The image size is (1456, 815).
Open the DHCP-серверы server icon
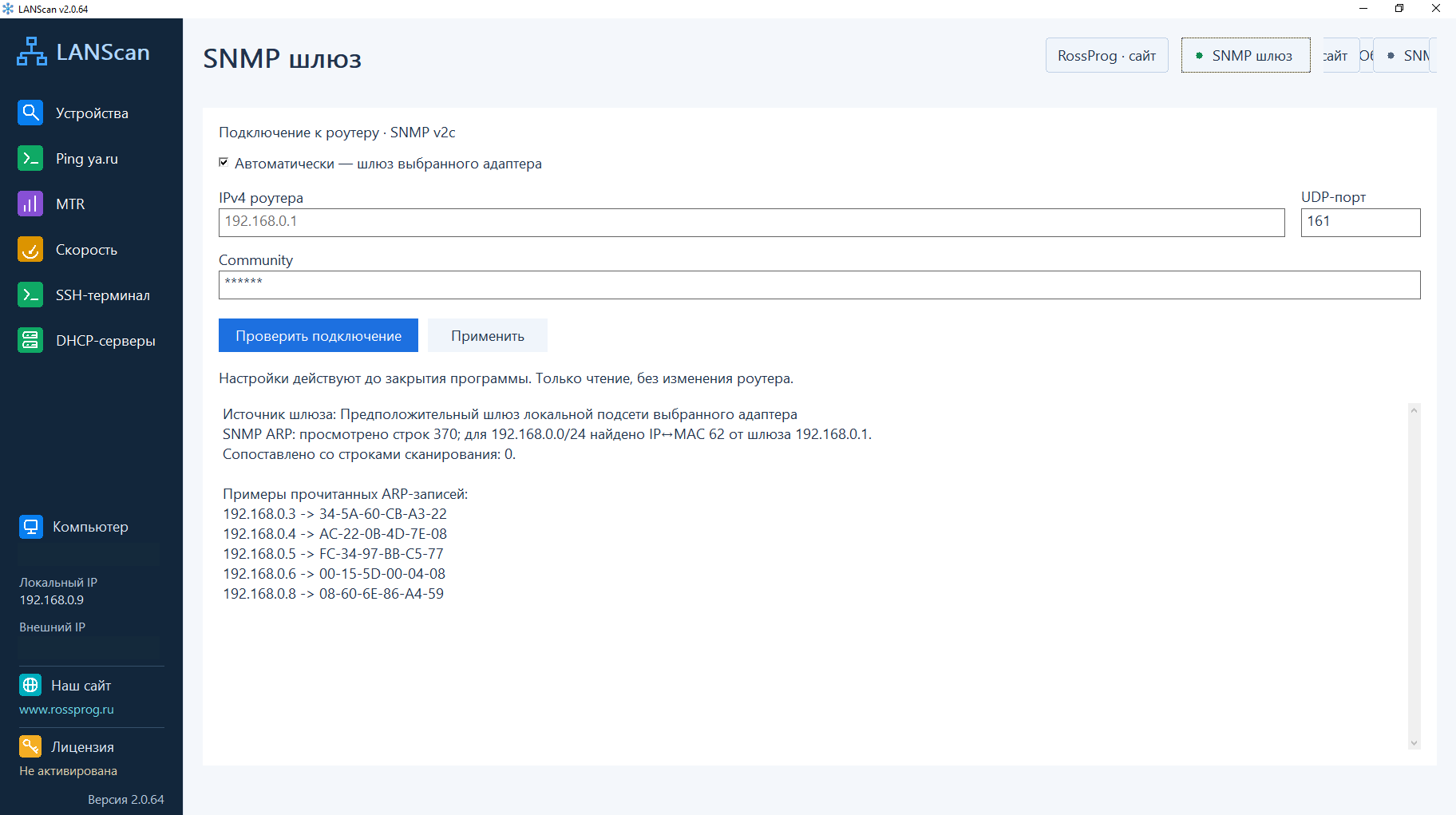(x=30, y=340)
